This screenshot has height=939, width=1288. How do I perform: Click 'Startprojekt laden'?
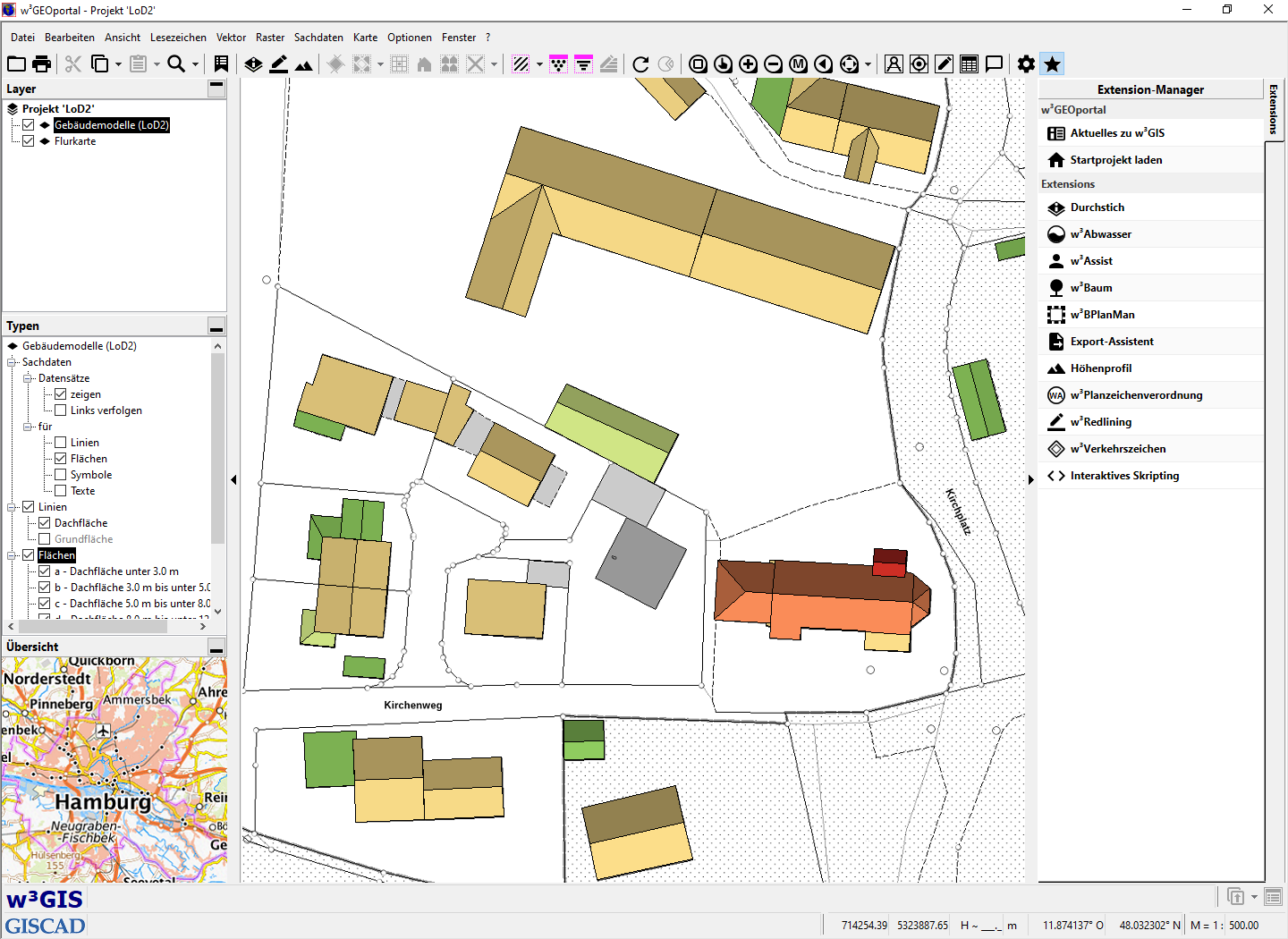(1151, 160)
